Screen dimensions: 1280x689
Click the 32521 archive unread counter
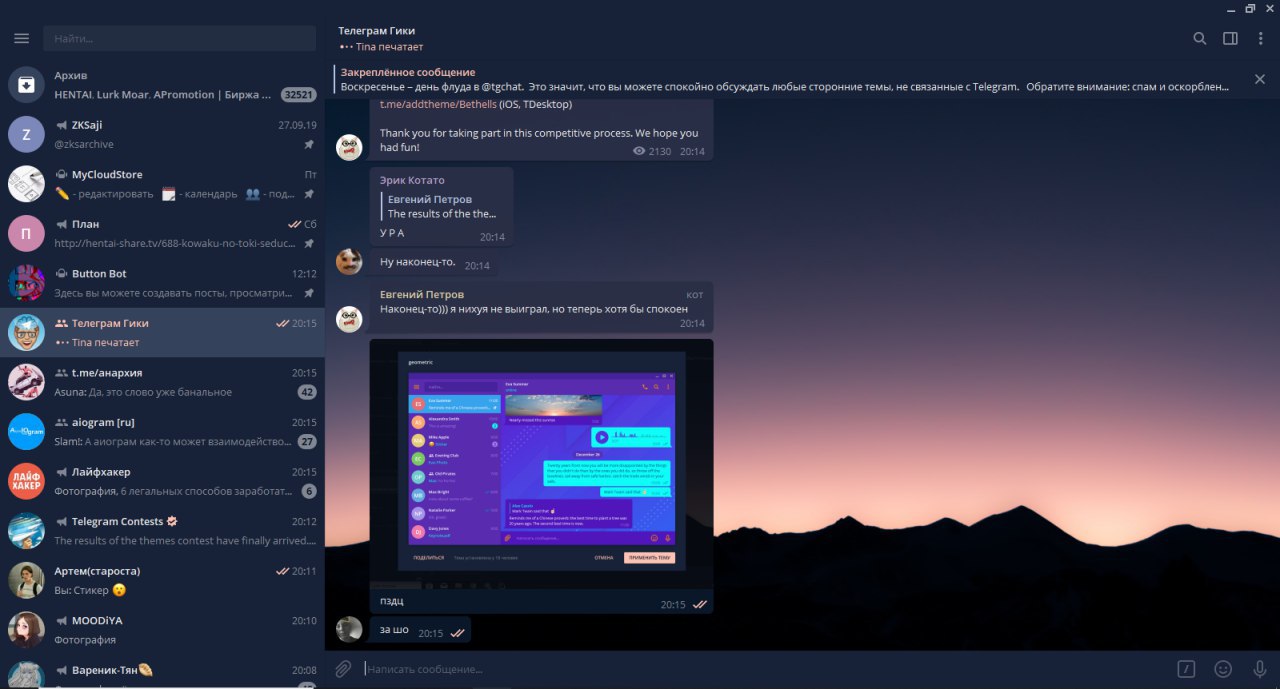[299, 95]
